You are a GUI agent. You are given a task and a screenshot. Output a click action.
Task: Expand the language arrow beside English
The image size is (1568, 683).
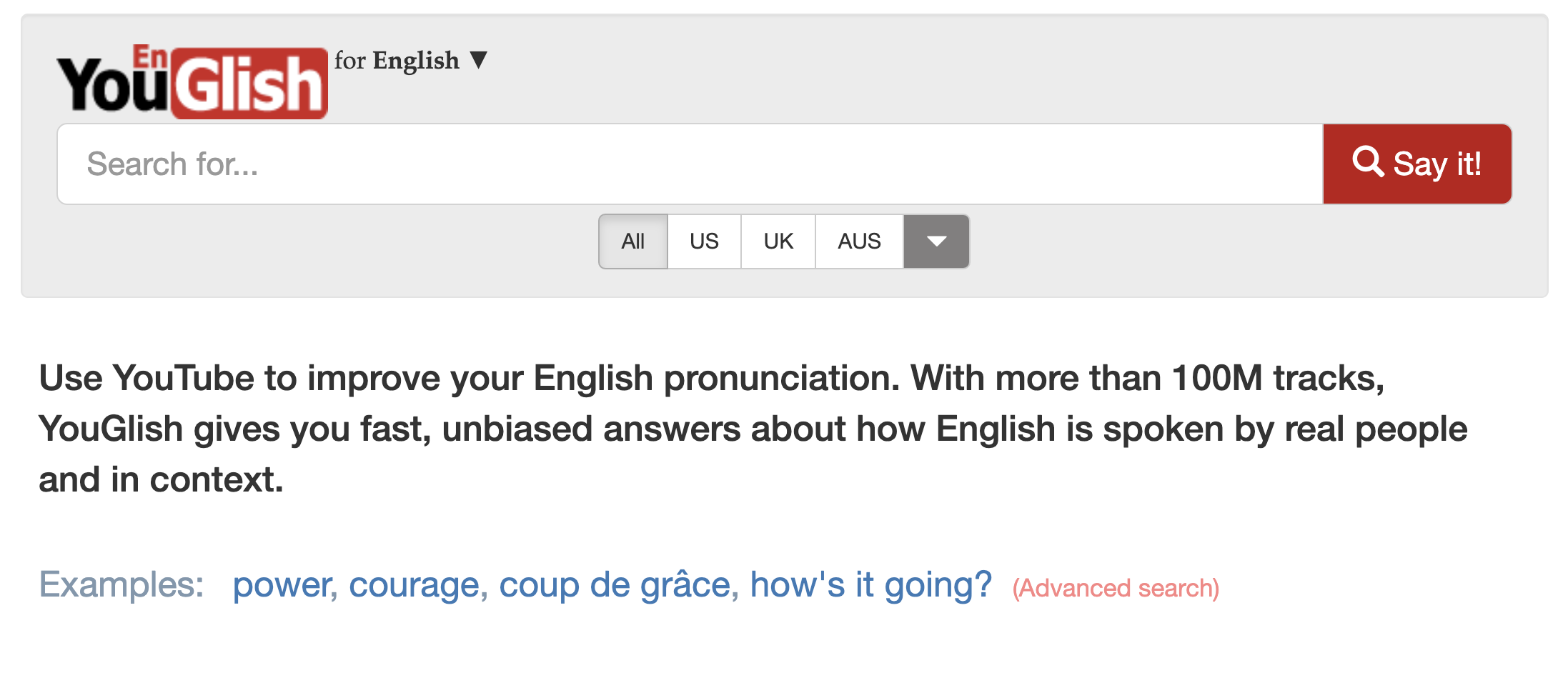point(479,60)
